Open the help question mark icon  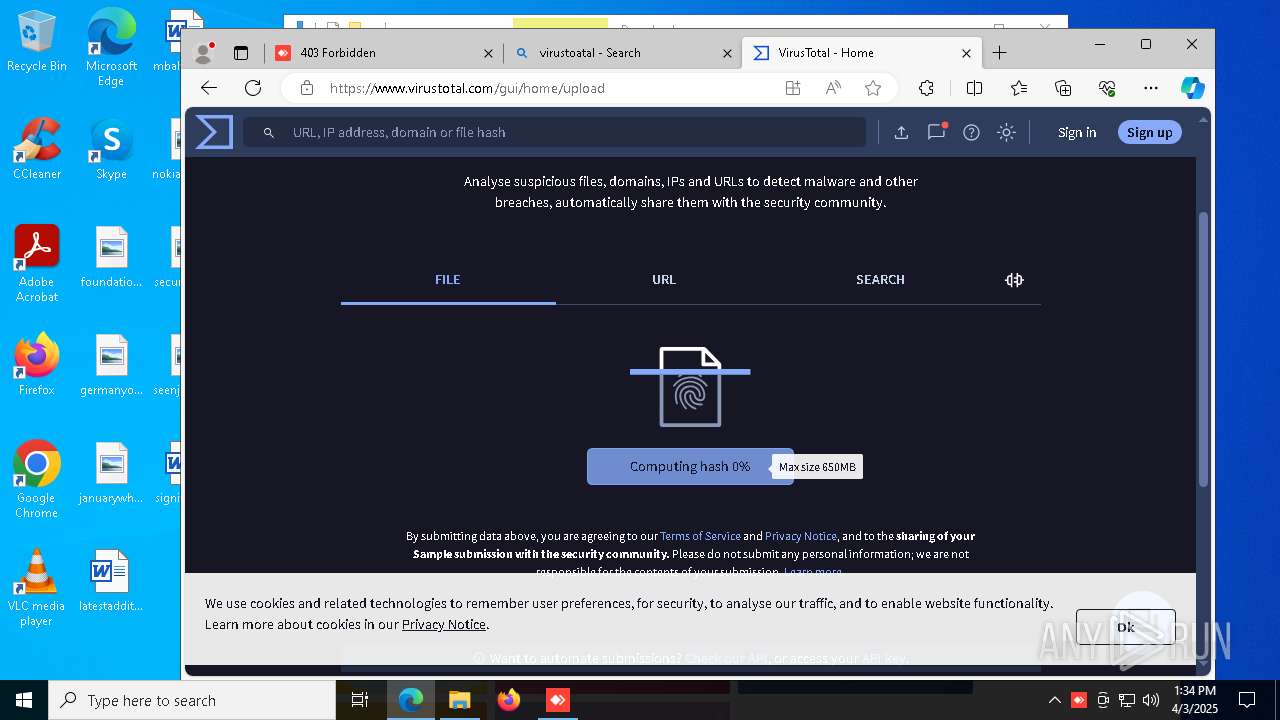pyautogui.click(x=971, y=132)
